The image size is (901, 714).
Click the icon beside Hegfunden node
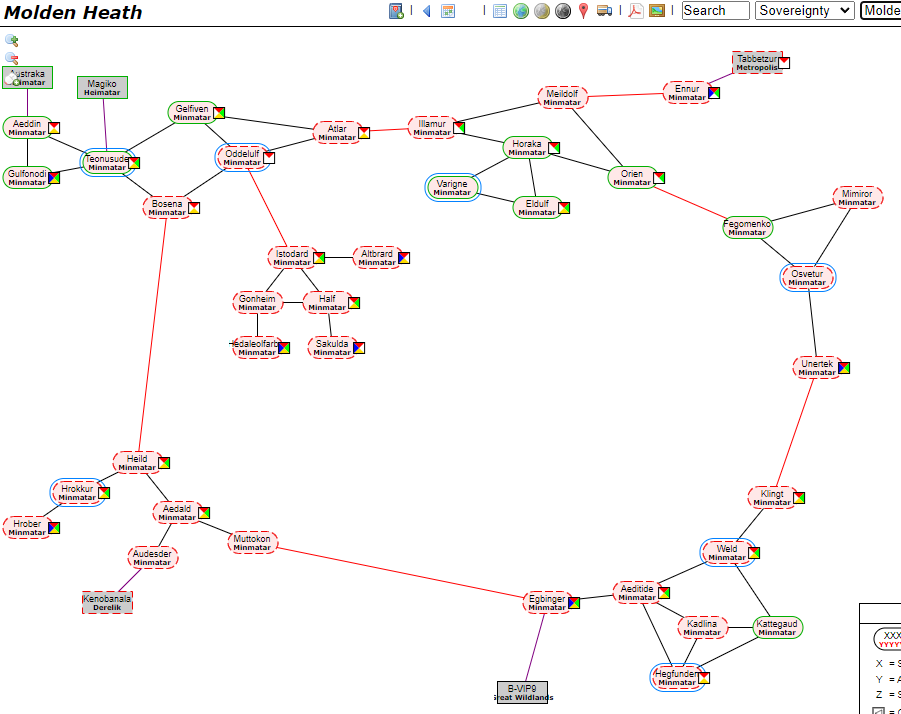click(x=704, y=678)
